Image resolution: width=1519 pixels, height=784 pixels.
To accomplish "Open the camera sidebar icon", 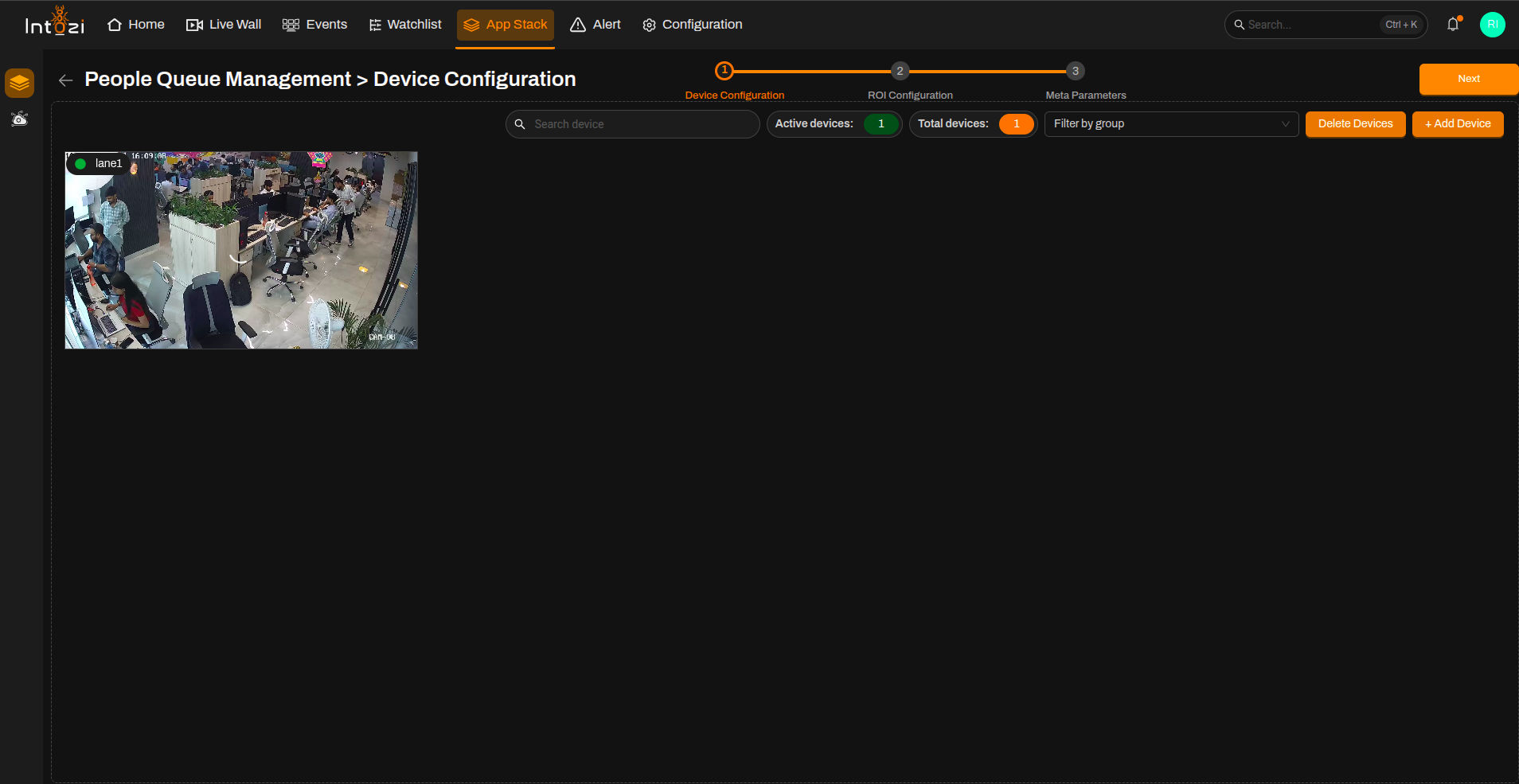I will [x=19, y=119].
